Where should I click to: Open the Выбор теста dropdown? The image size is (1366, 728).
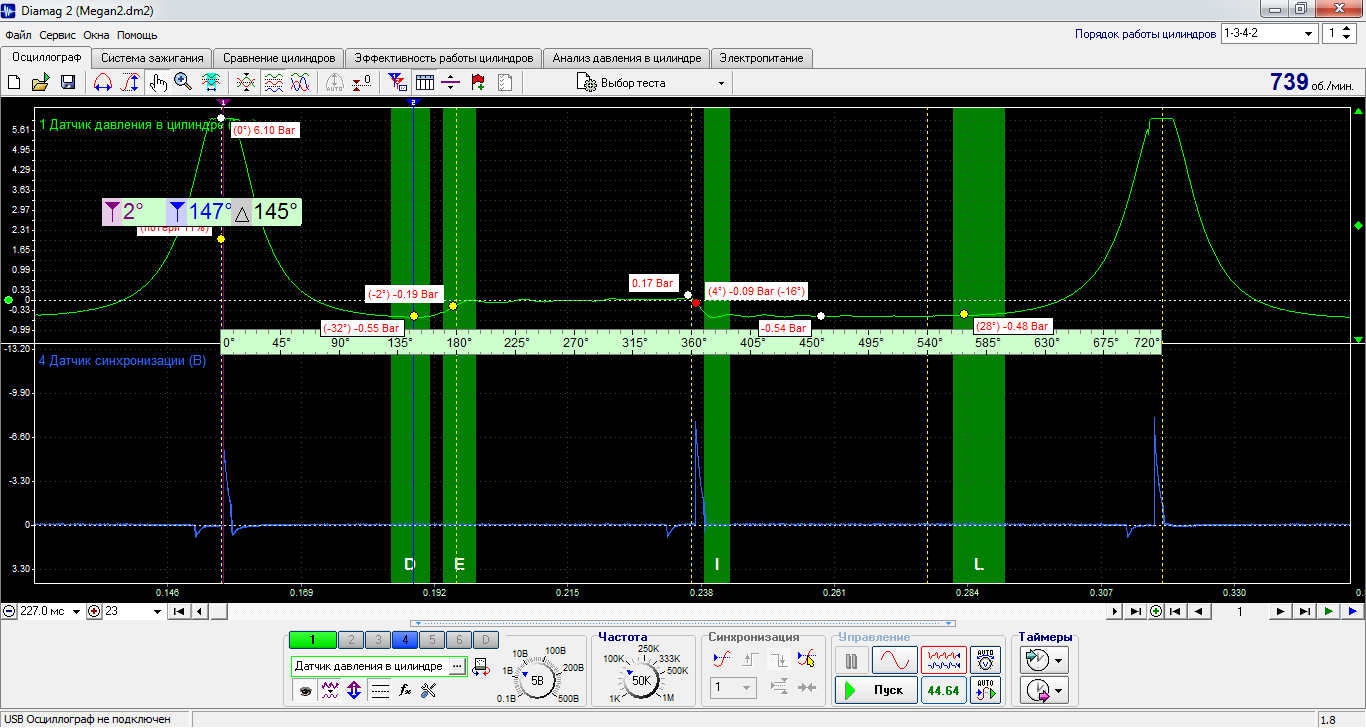651,83
